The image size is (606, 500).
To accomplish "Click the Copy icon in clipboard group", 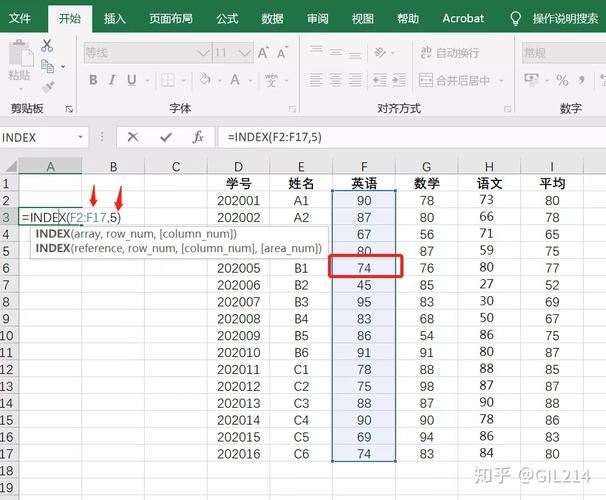I will coord(48,66).
